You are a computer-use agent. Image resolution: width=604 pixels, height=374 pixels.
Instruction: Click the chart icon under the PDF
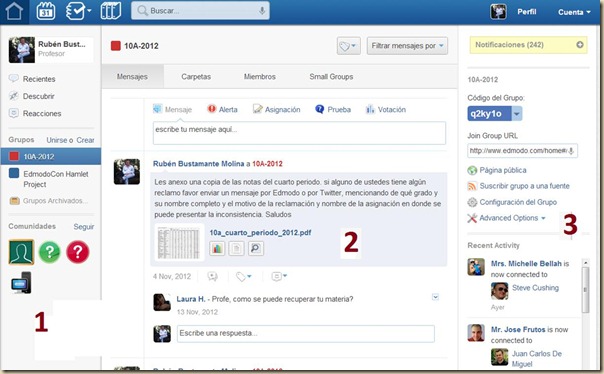pyautogui.click(x=217, y=248)
